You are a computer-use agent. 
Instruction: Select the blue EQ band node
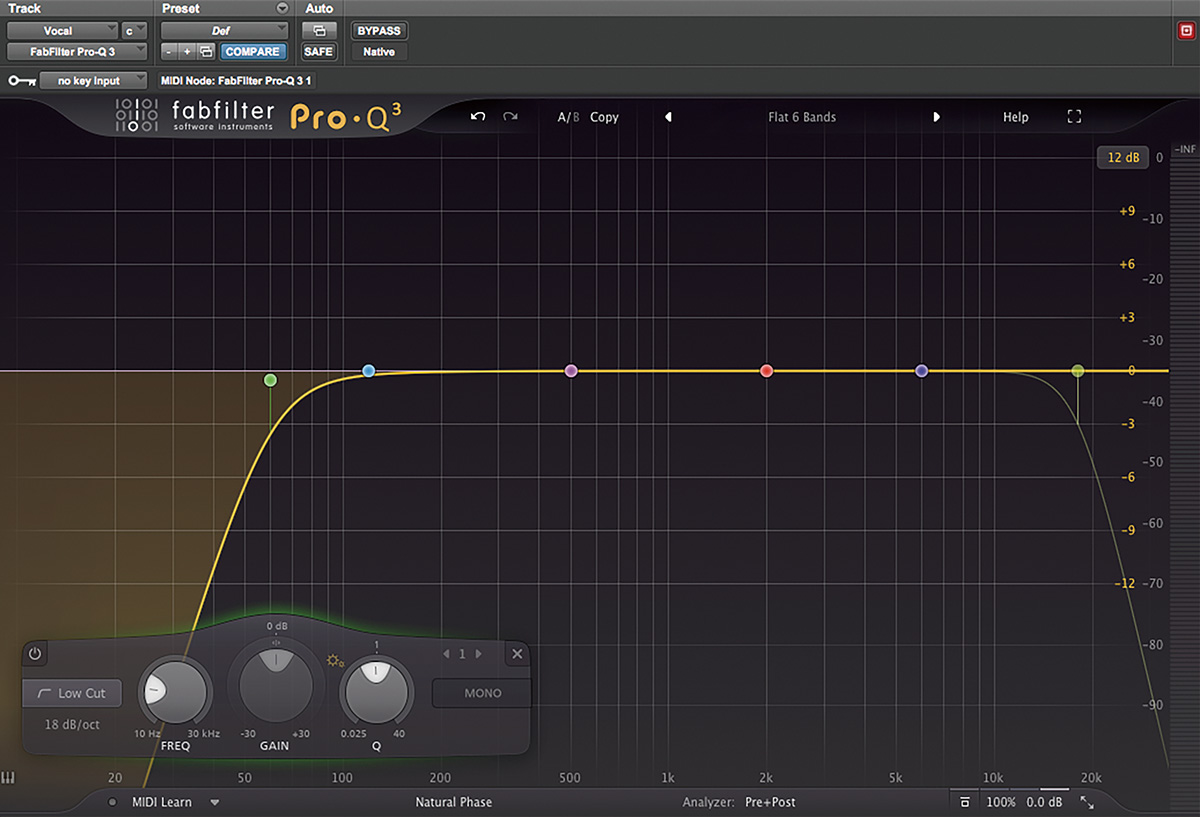[369, 371]
